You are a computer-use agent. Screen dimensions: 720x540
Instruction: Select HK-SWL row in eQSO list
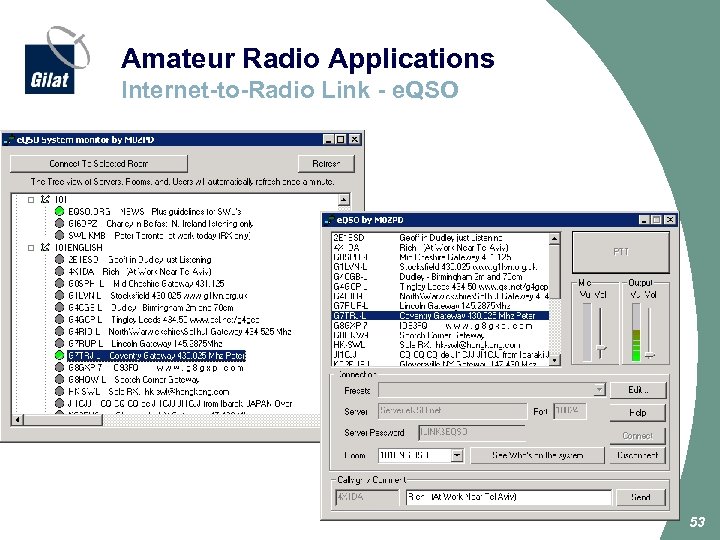click(x=440, y=345)
